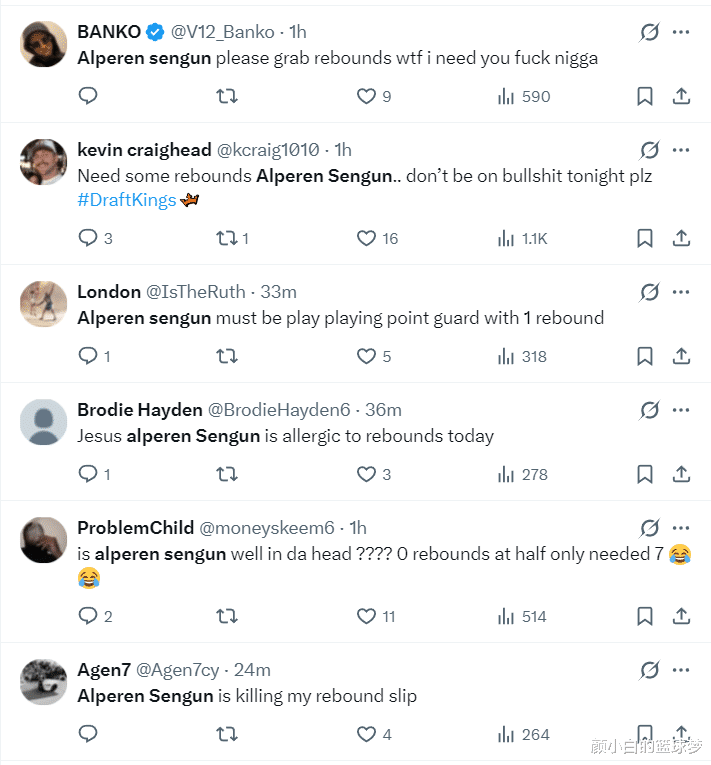Share London's tweet
This screenshot has height=765, width=711.
tap(681, 356)
